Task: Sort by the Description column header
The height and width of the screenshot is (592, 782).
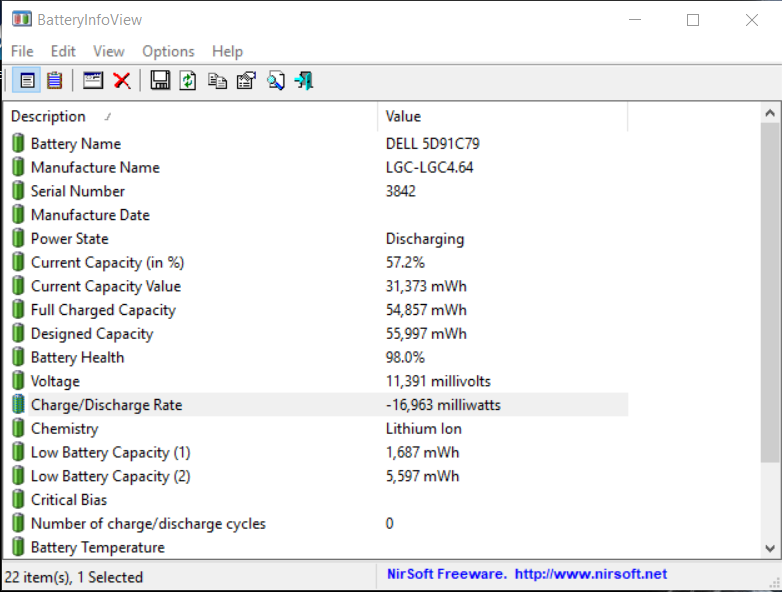Action: click(x=191, y=116)
